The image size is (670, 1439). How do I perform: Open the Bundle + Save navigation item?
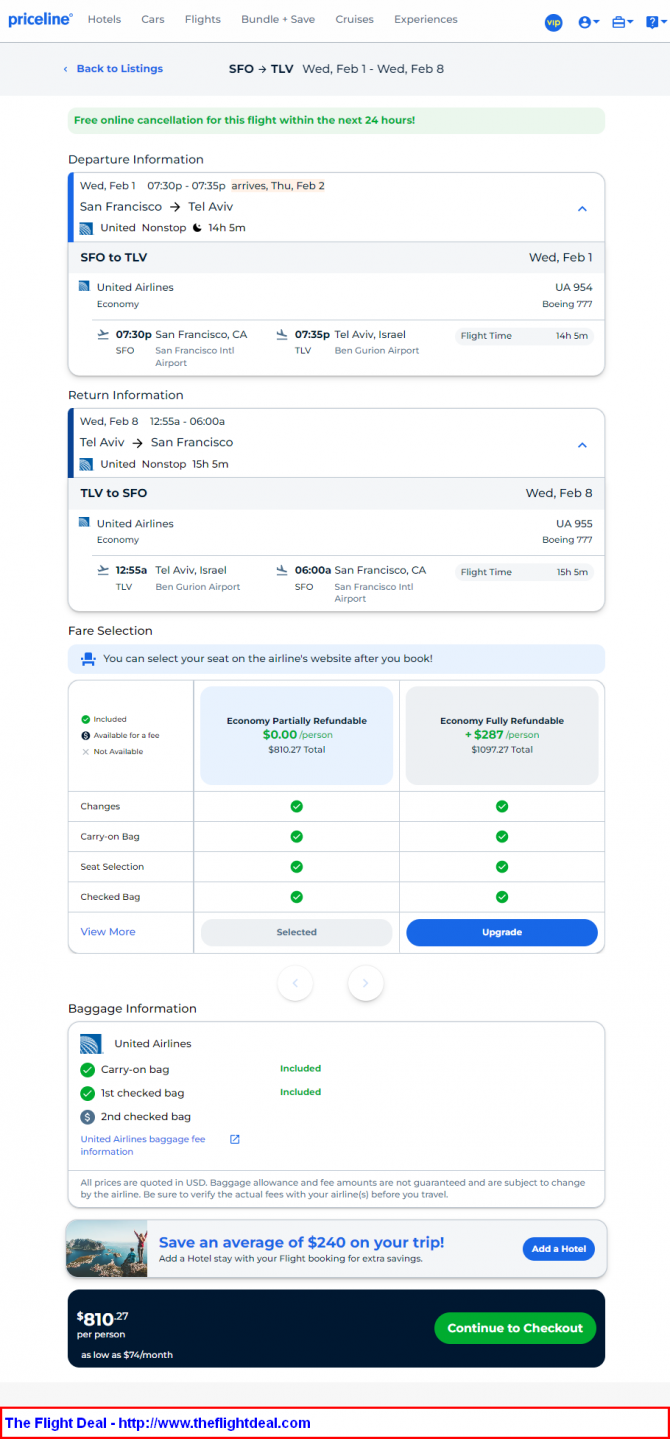[x=278, y=19]
